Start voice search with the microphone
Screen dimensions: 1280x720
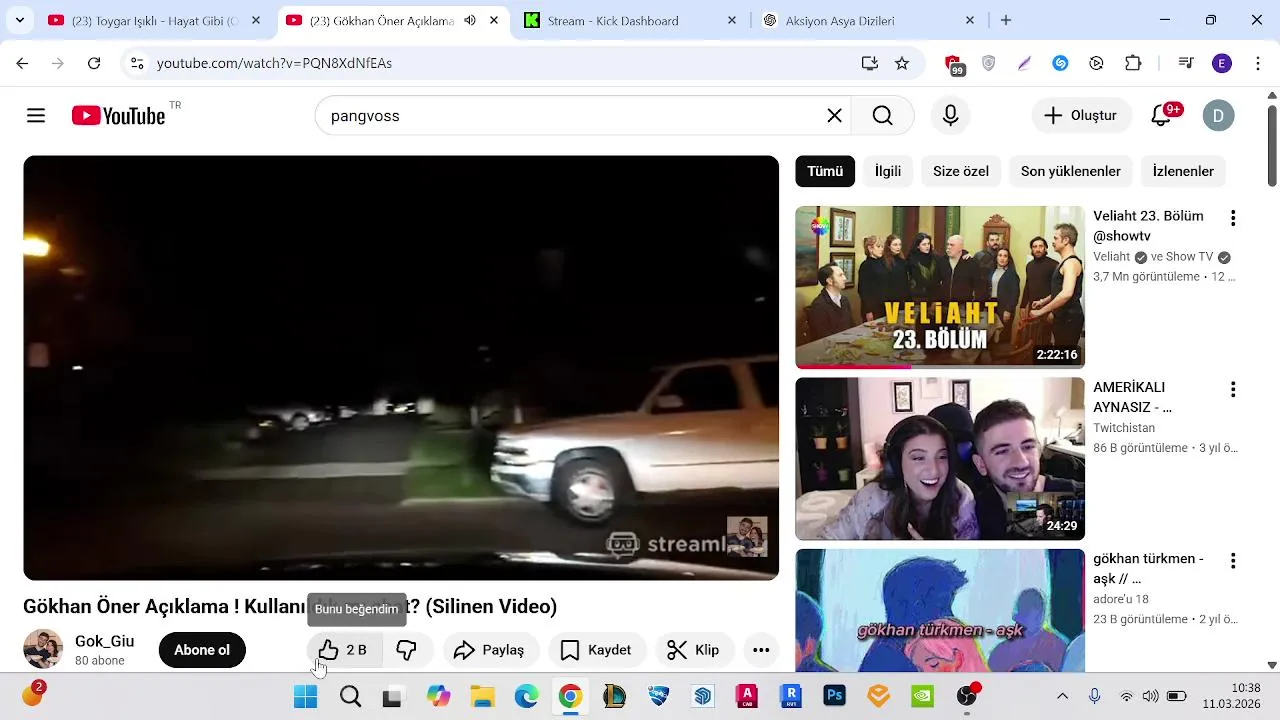point(950,116)
